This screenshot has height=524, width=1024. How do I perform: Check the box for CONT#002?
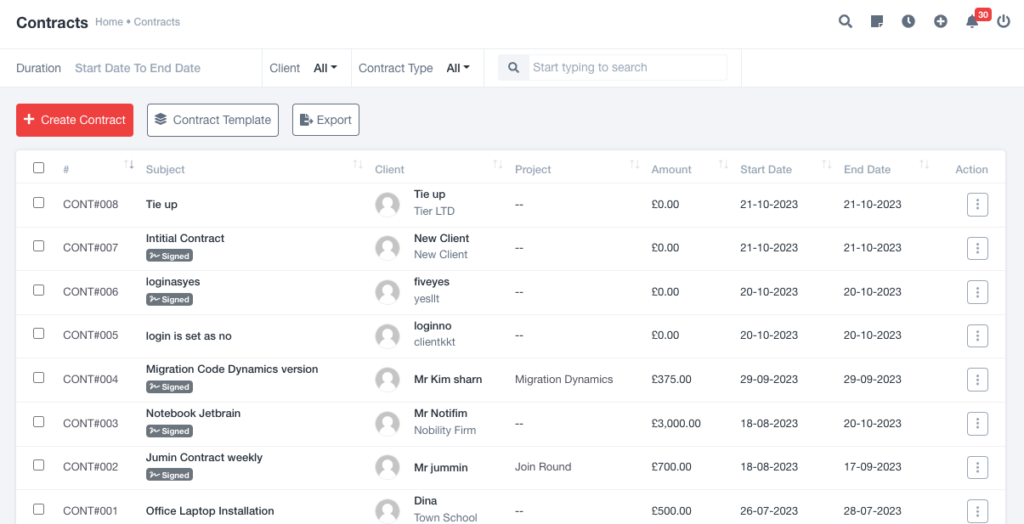click(x=39, y=465)
